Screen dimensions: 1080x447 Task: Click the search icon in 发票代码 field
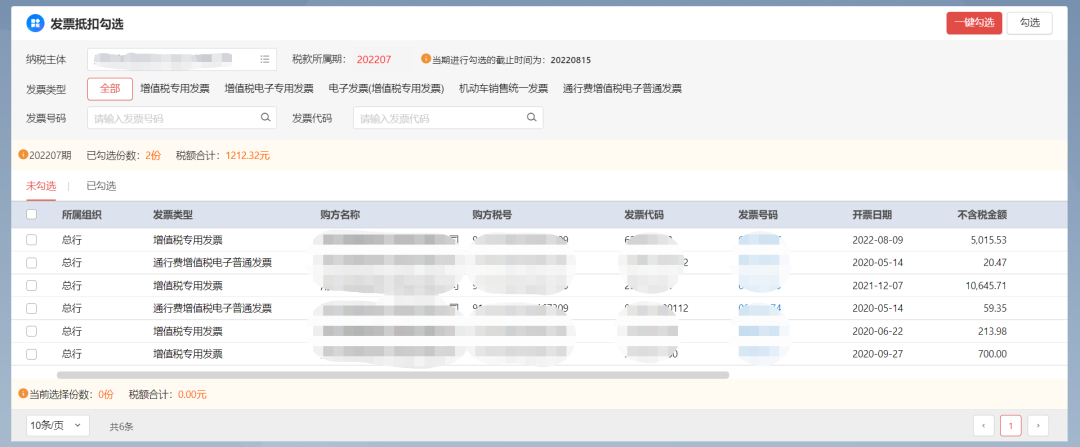pyautogui.click(x=532, y=118)
